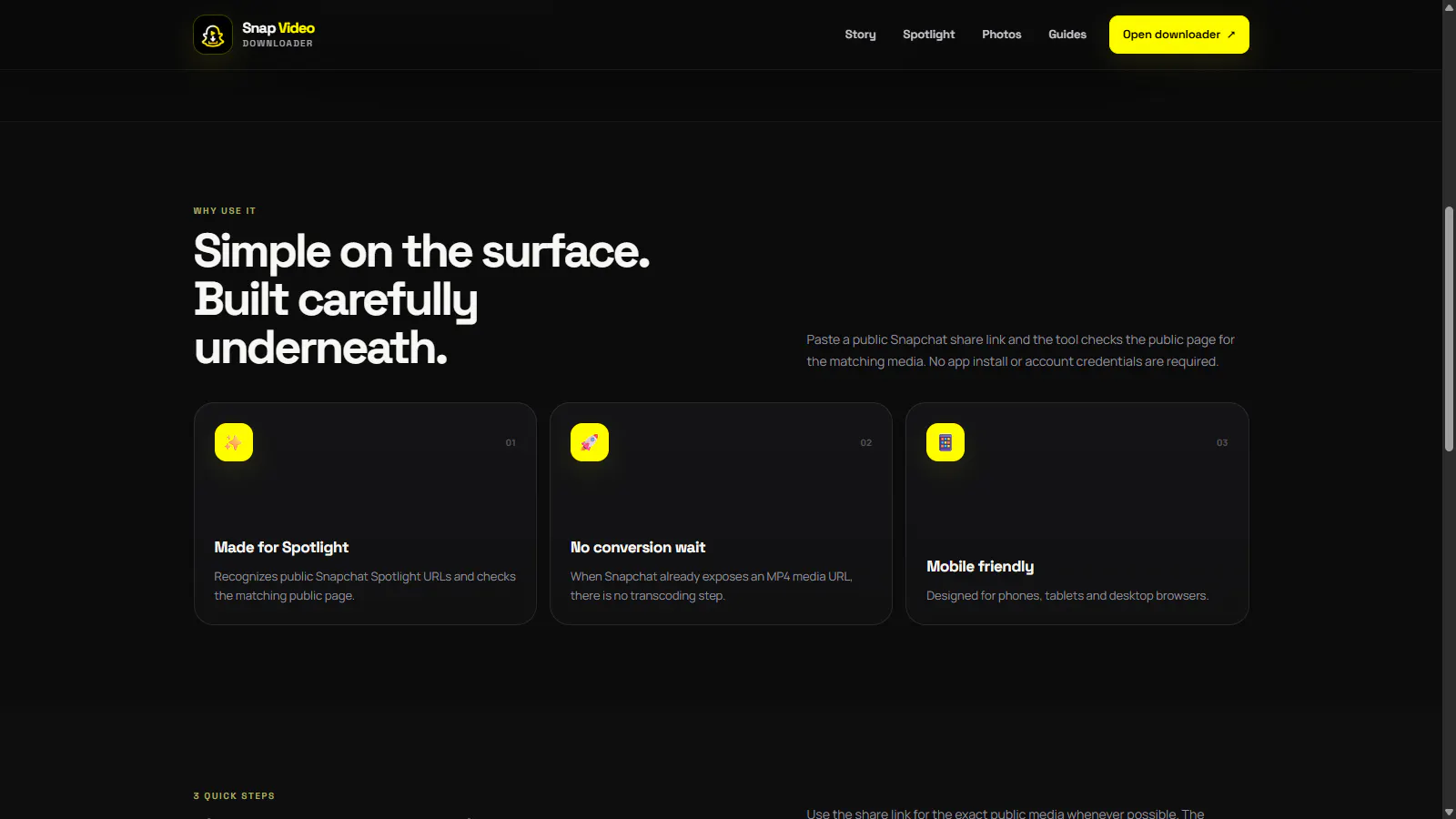The width and height of the screenshot is (1456, 819).
Task: Click the page vertical scrollbar thumb
Action: tap(1449, 329)
